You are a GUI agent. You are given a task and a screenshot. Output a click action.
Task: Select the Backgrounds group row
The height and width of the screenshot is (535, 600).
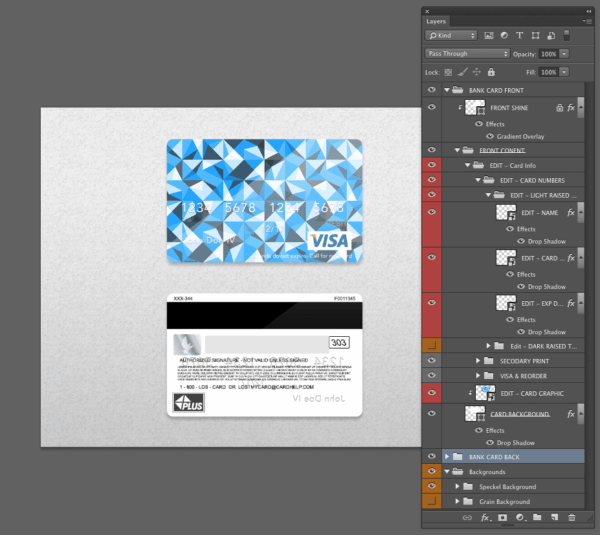(x=513, y=471)
